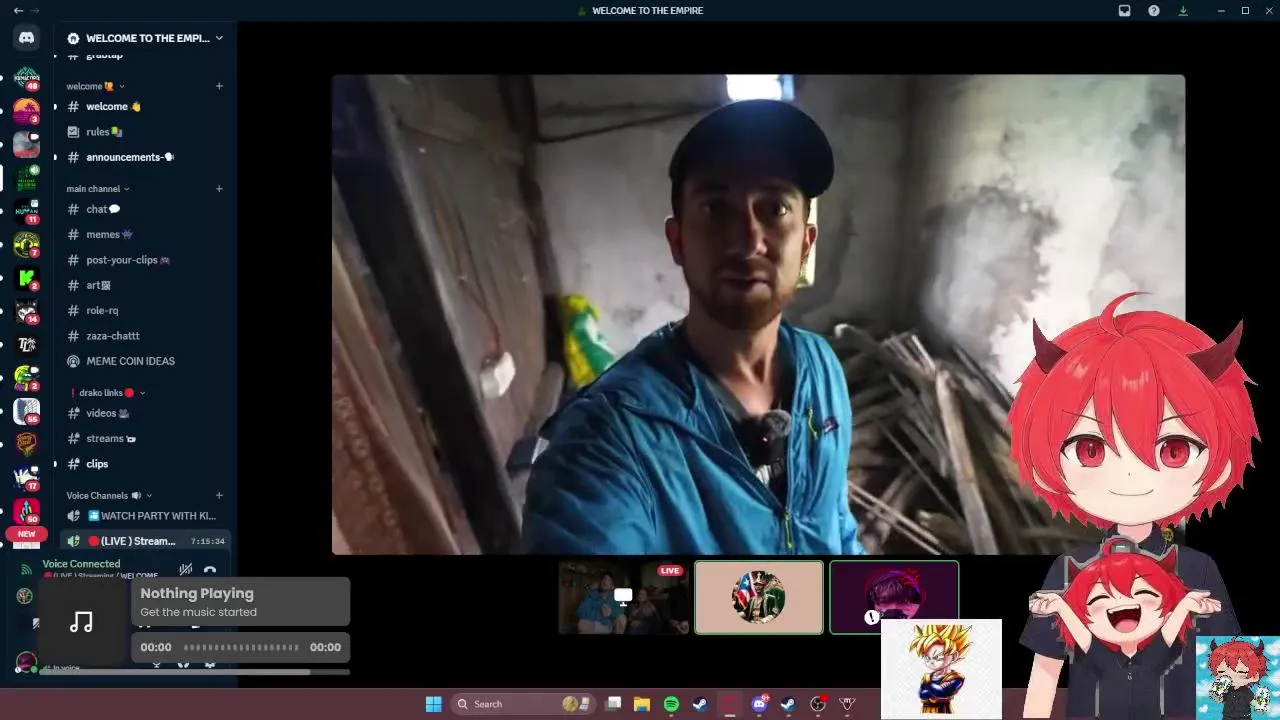Open the Discord help icon
This screenshot has height=720, width=1280.
pyautogui.click(x=1154, y=10)
